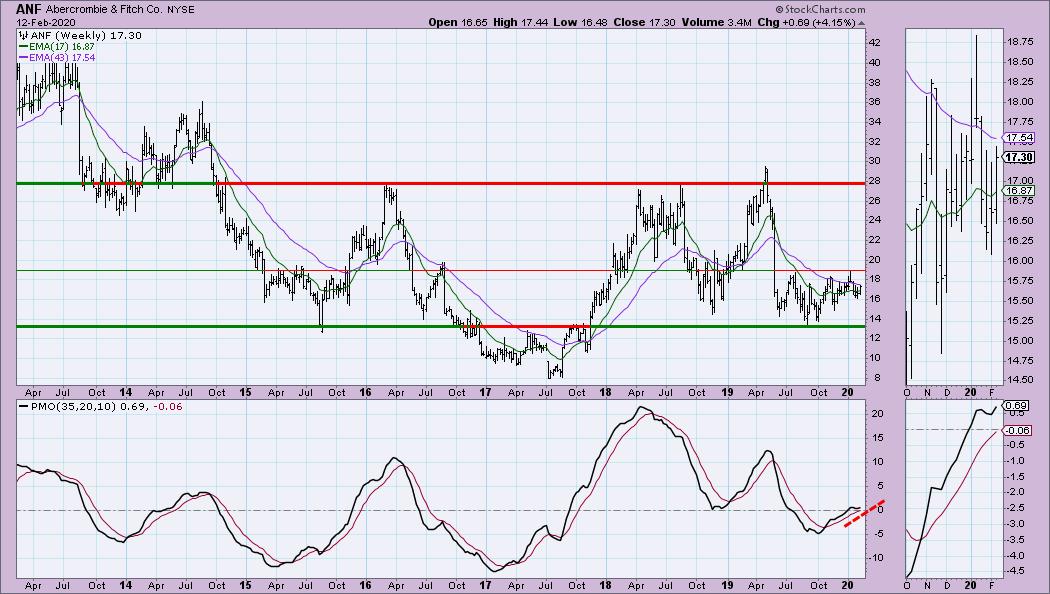Click the bold 17.30 last-price tag on zoom axis
Image resolution: width=1050 pixels, height=594 pixels.
coord(1019,157)
